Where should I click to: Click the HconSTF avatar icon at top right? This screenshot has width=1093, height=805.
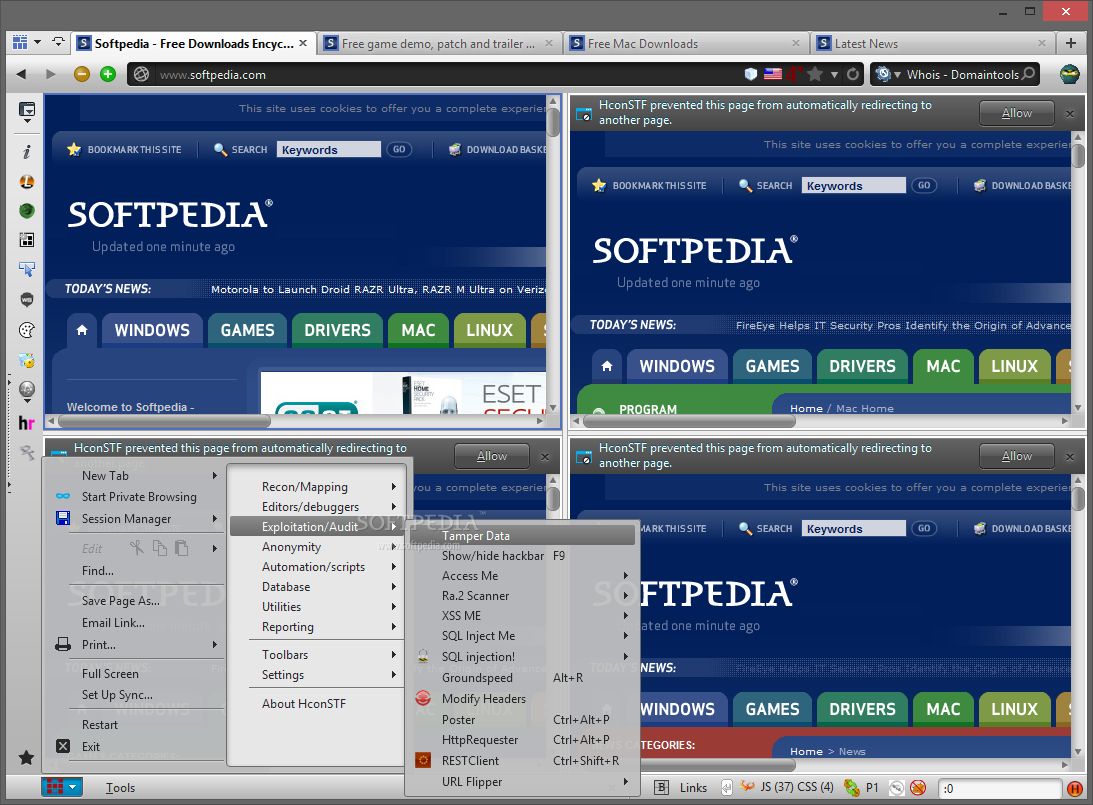1069,74
